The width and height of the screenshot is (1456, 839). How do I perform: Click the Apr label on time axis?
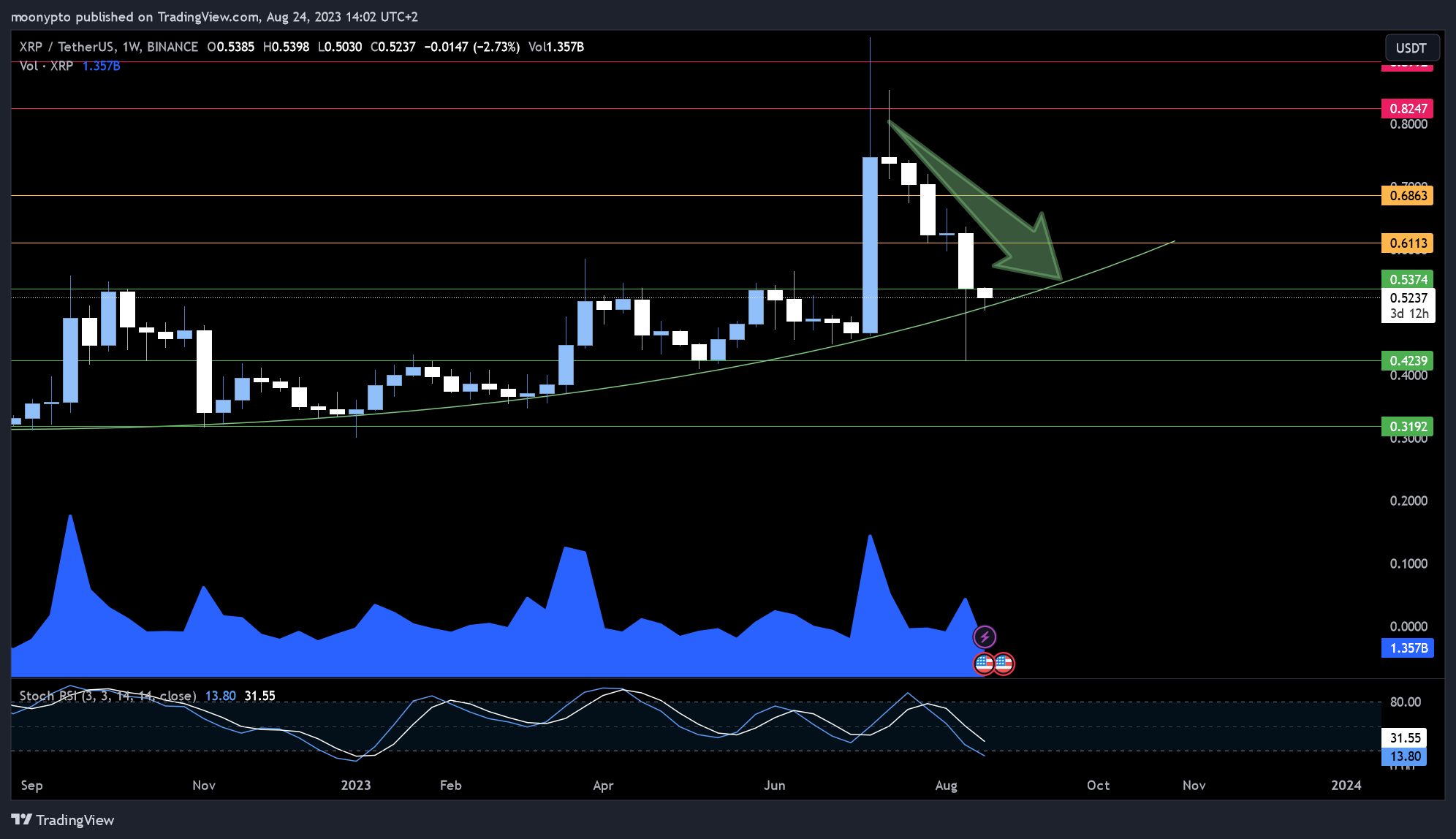pos(603,785)
